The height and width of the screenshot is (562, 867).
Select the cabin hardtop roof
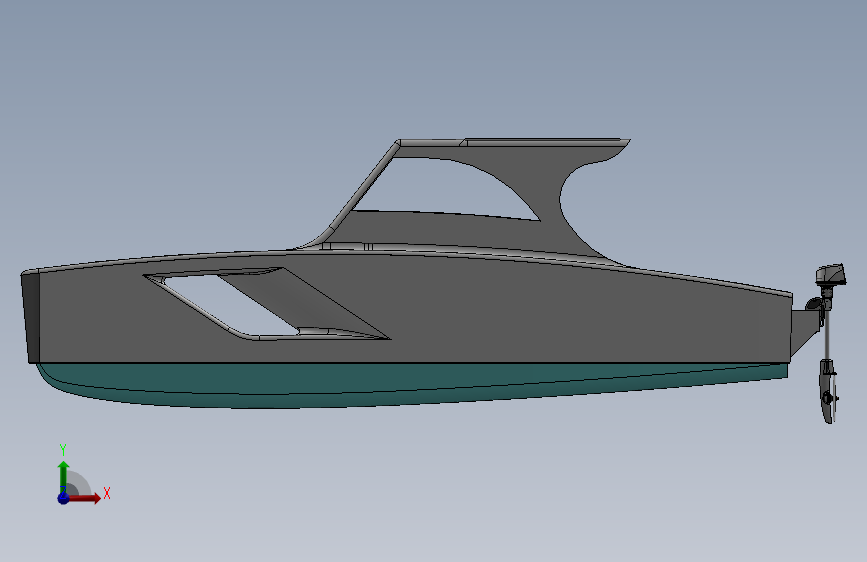point(513,143)
